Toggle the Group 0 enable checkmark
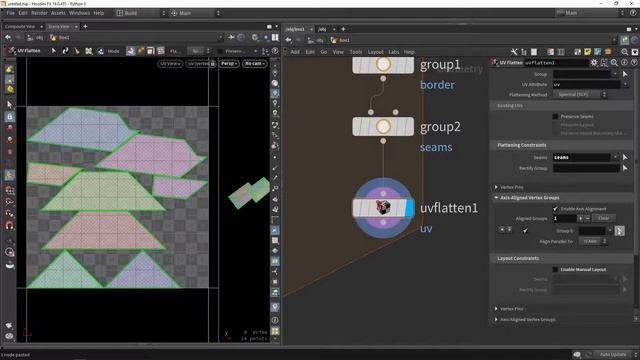This screenshot has width=640, height=360. [525, 231]
